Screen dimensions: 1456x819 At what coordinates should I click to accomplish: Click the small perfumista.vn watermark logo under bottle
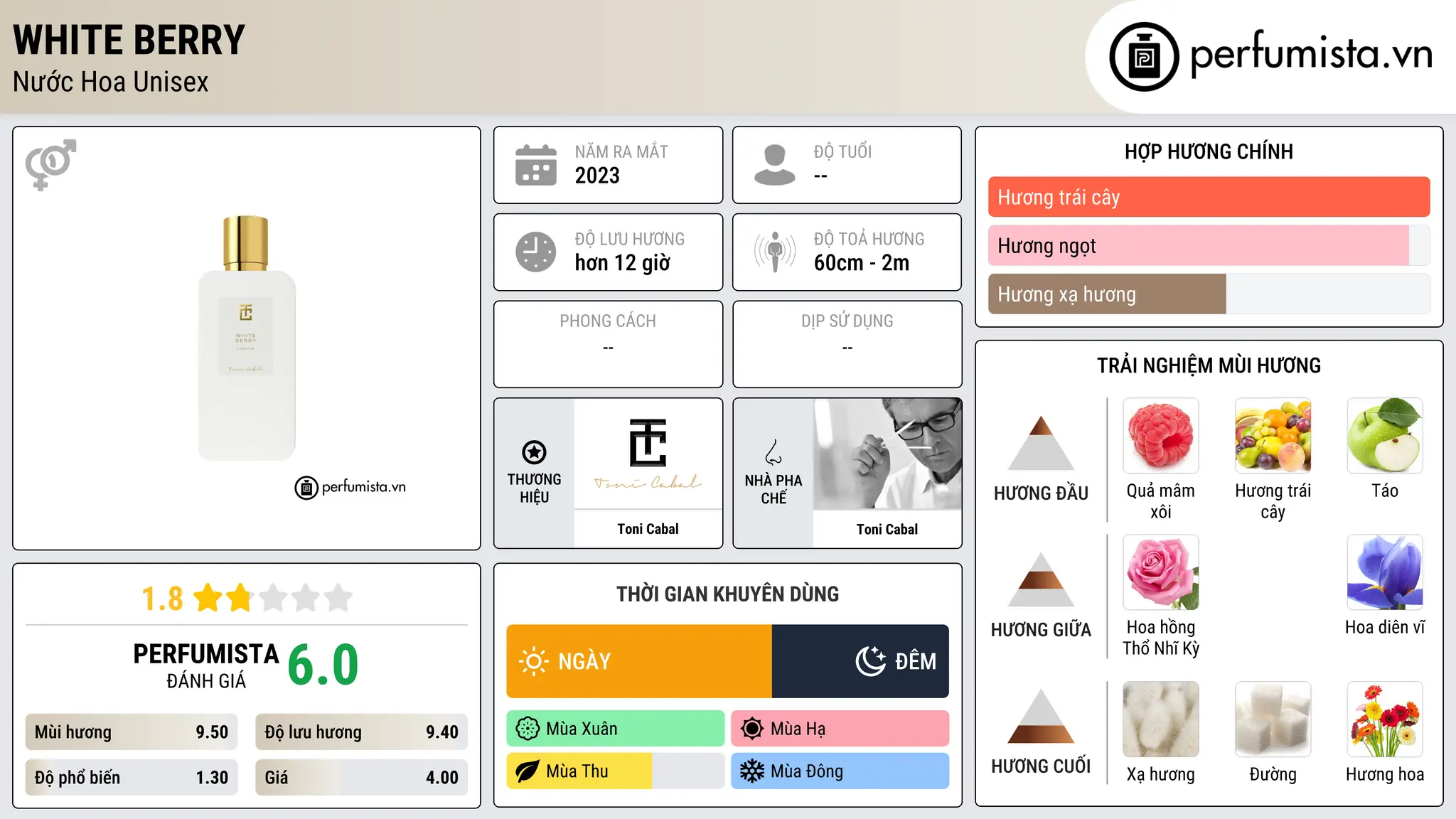tap(350, 488)
